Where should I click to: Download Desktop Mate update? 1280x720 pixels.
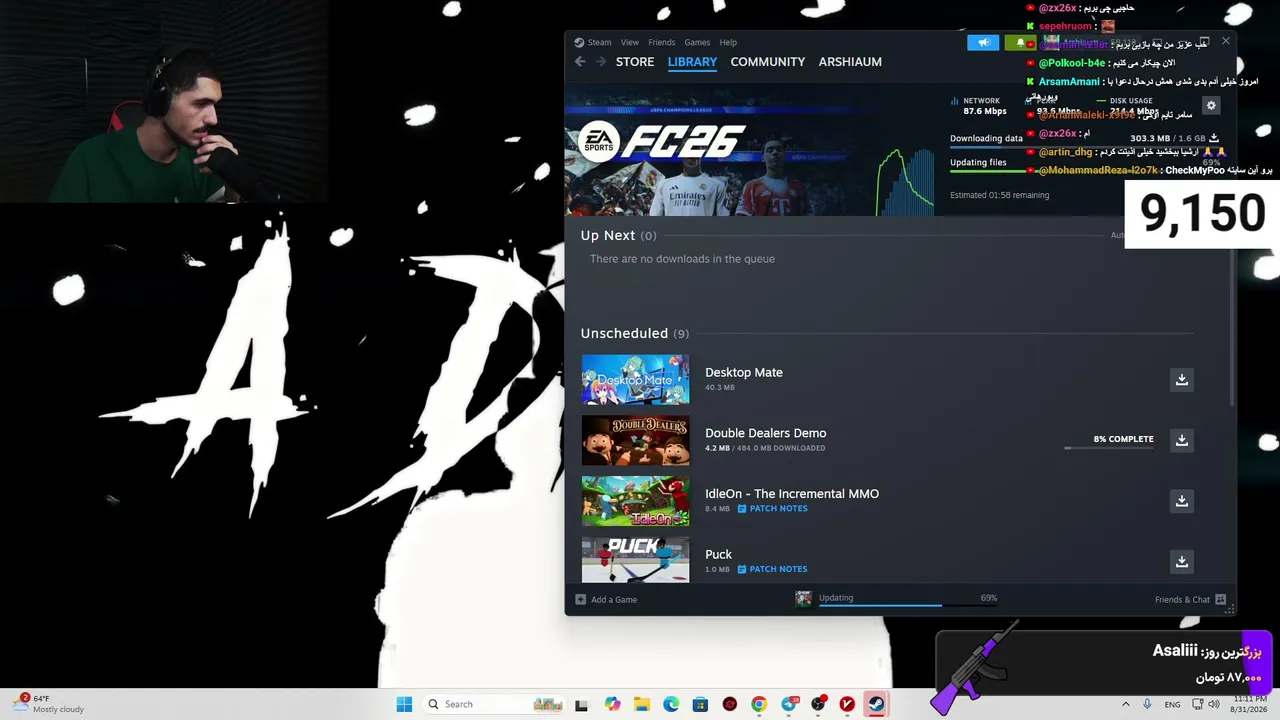1182,380
